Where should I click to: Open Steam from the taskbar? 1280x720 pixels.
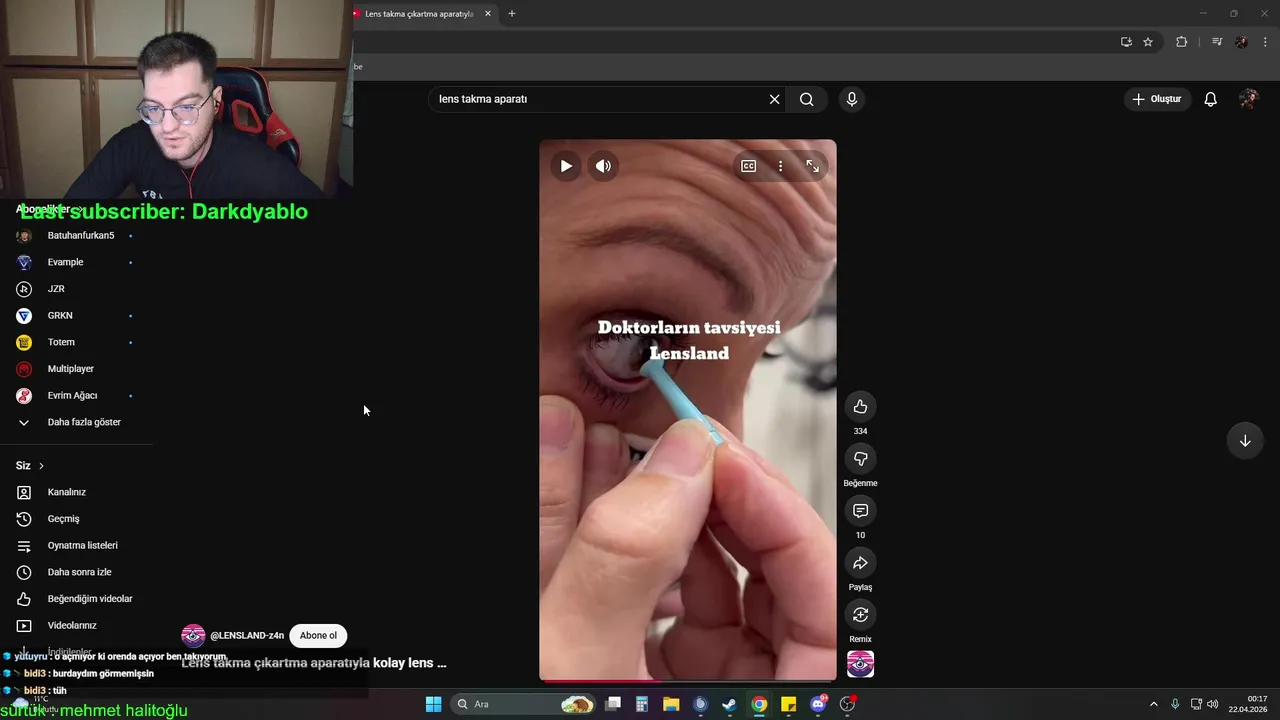[730, 704]
